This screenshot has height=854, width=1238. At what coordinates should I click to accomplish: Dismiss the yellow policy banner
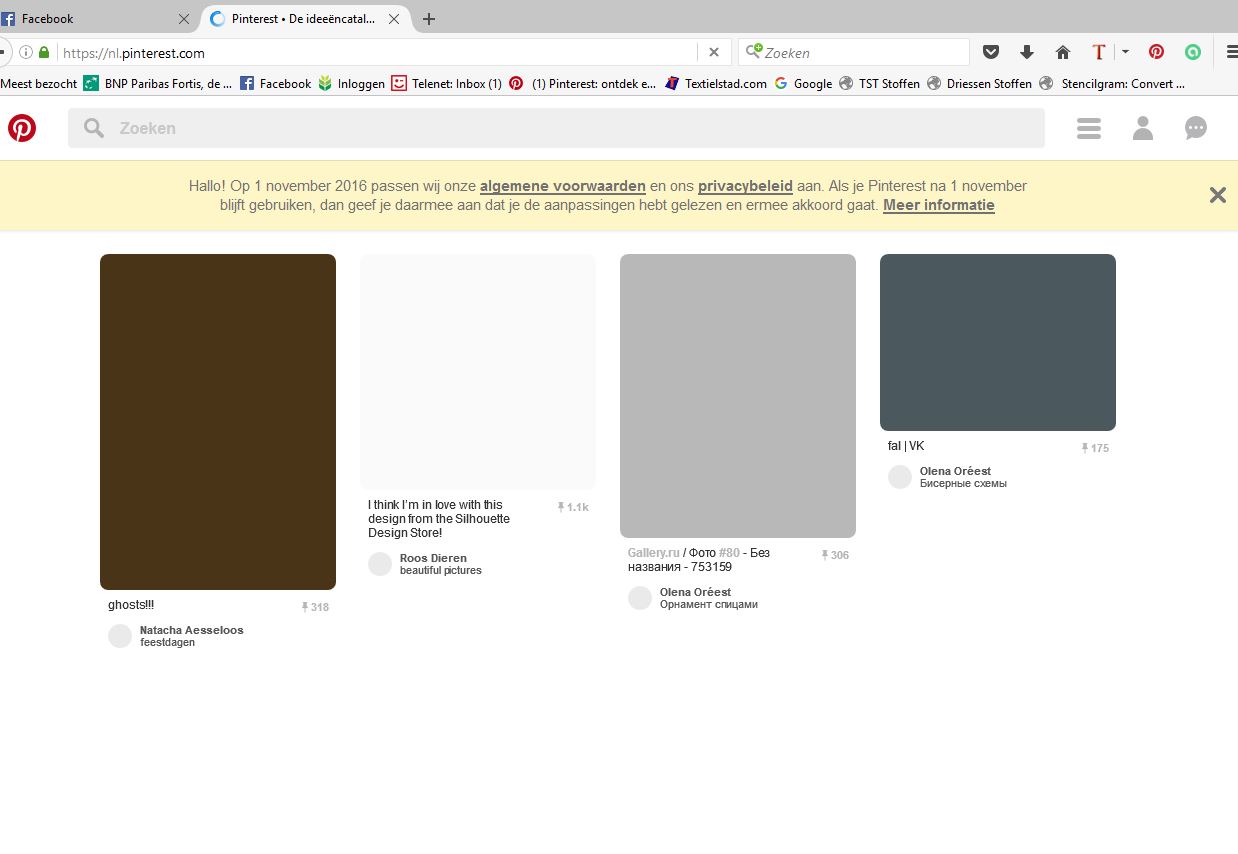[x=1217, y=195]
